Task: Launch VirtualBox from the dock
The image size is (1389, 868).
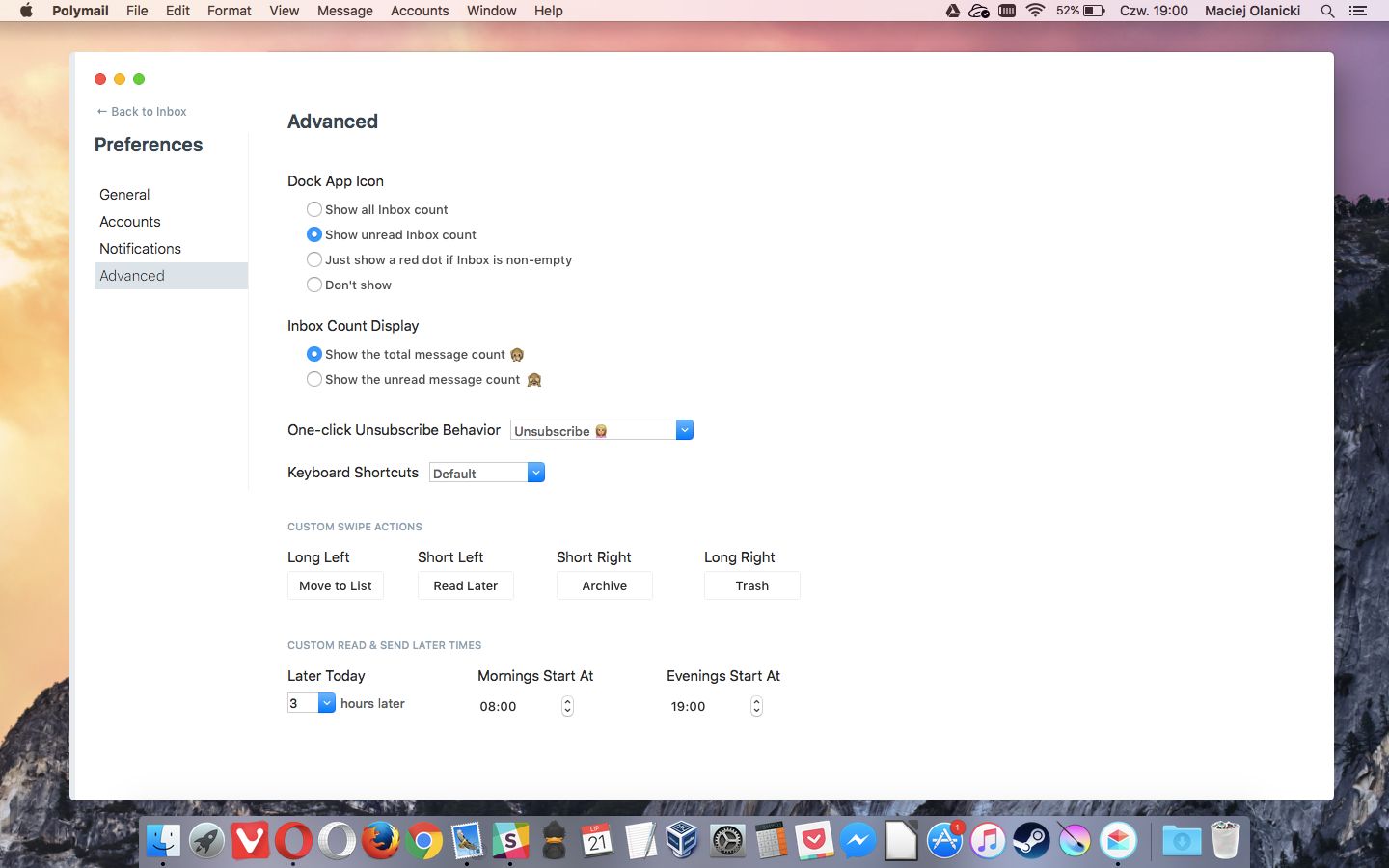Action: click(x=684, y=841)
